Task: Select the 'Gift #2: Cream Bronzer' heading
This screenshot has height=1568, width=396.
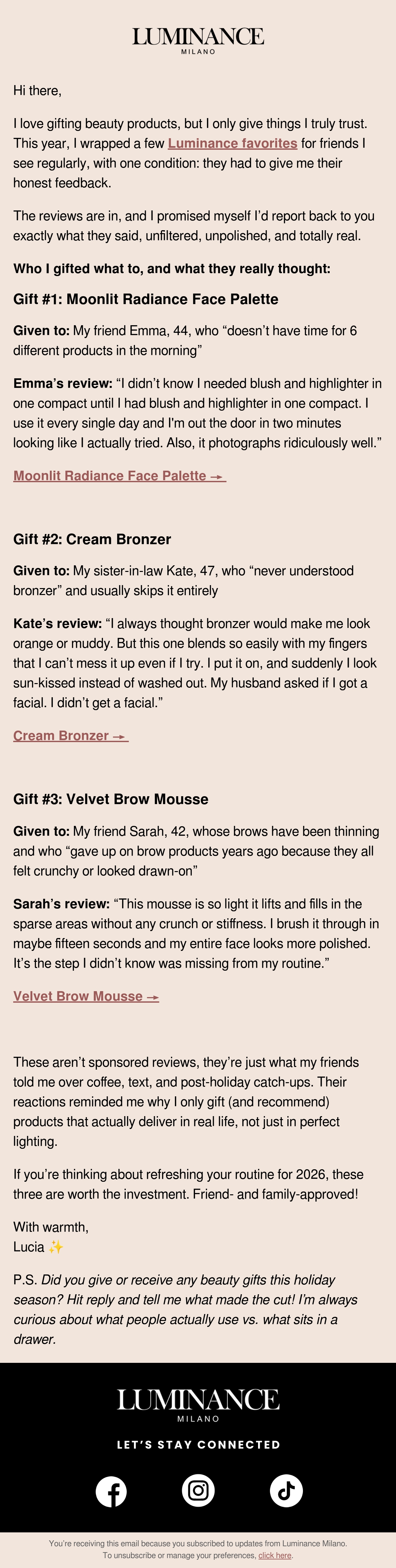Action: point(92,539)
